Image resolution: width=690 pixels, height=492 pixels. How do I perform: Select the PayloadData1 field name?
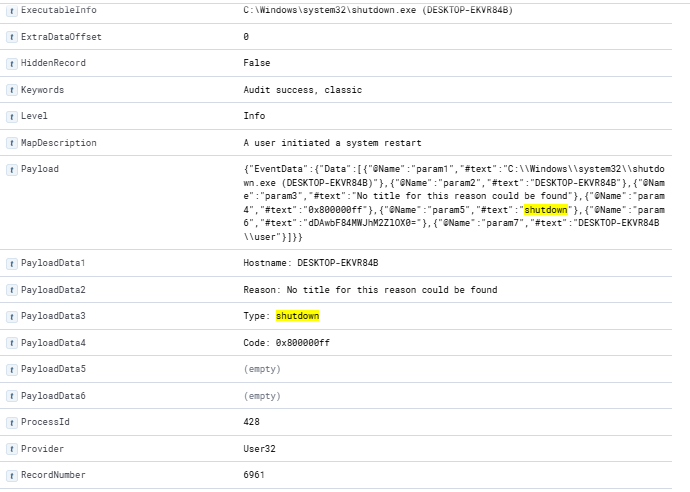[x=53, y=263]
